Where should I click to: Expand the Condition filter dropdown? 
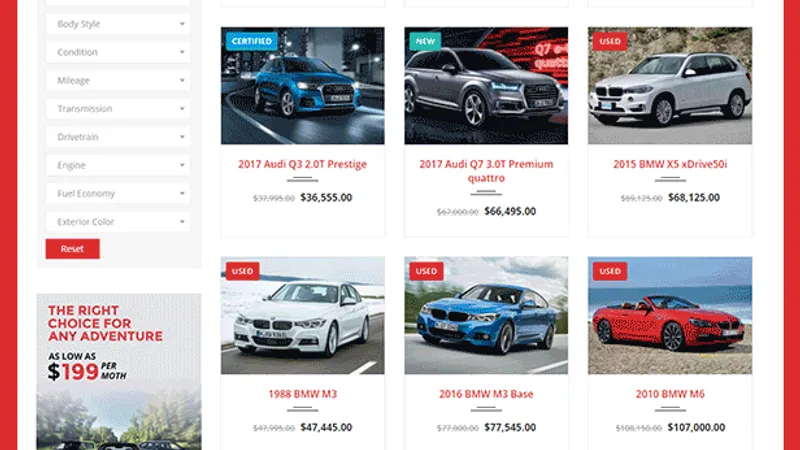tap(118, 52)
